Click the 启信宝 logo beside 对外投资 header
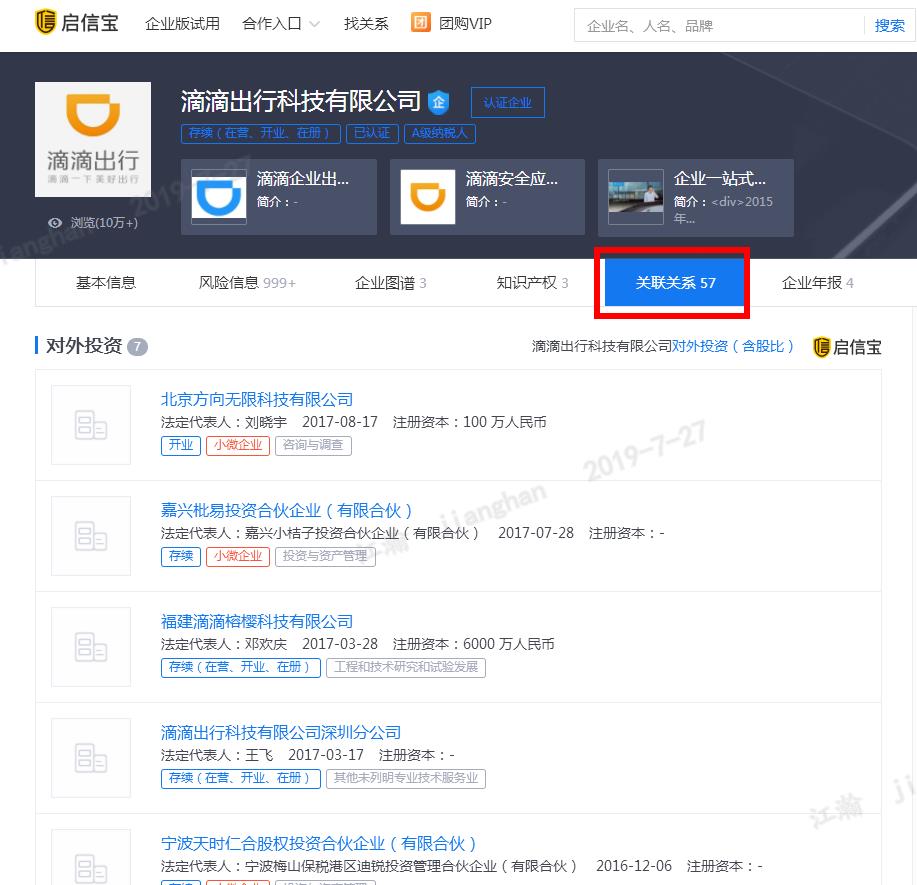 click(847, 347)
